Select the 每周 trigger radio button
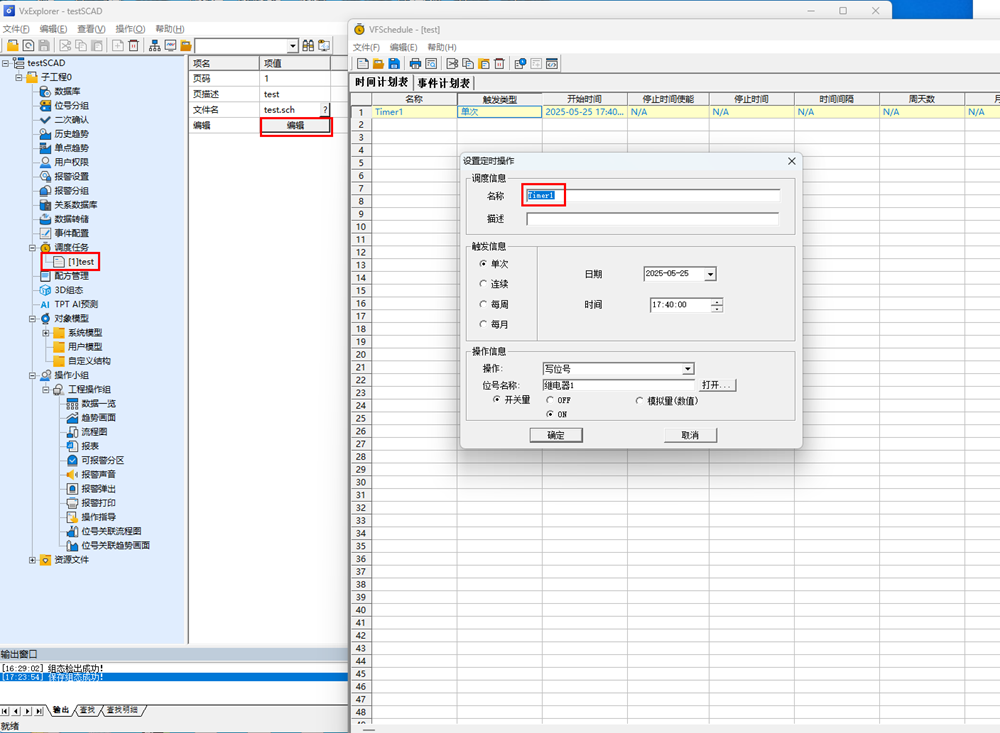The width and height of the screenshot is (1000, 733). tap(483, 304)
